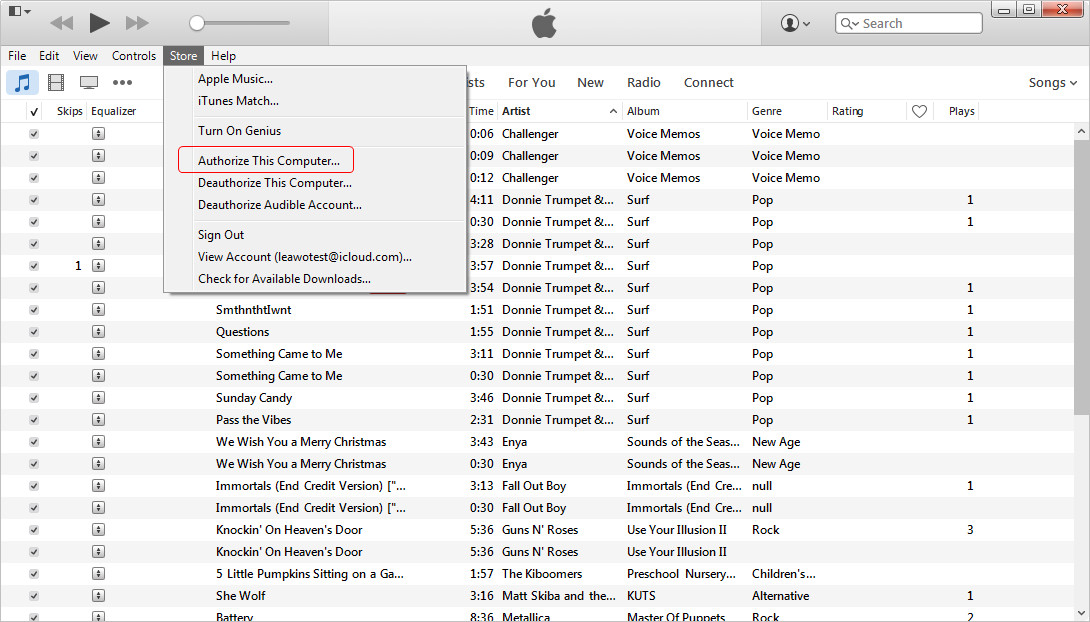Open the Edit menu

pos(49,56)
